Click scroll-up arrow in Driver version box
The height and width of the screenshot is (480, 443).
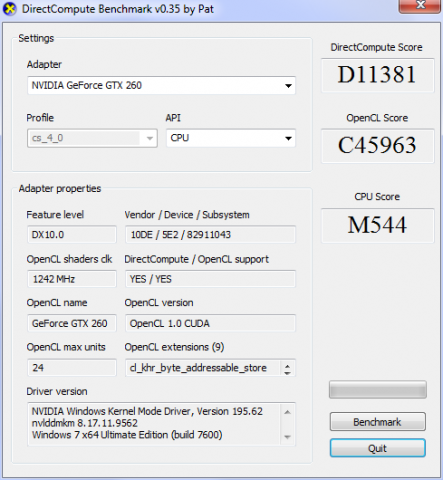[287, 412]
